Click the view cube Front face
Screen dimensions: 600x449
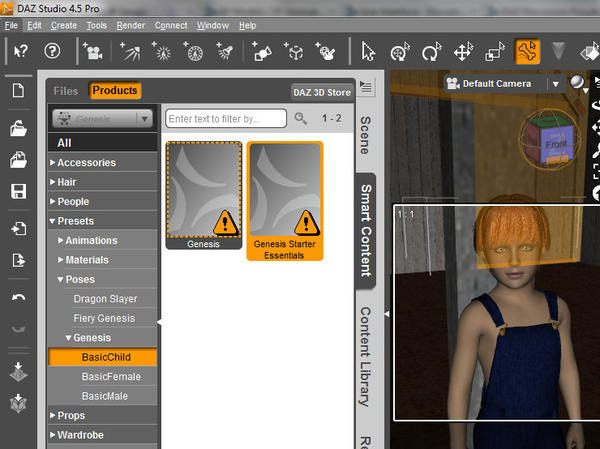pos(555,144)
